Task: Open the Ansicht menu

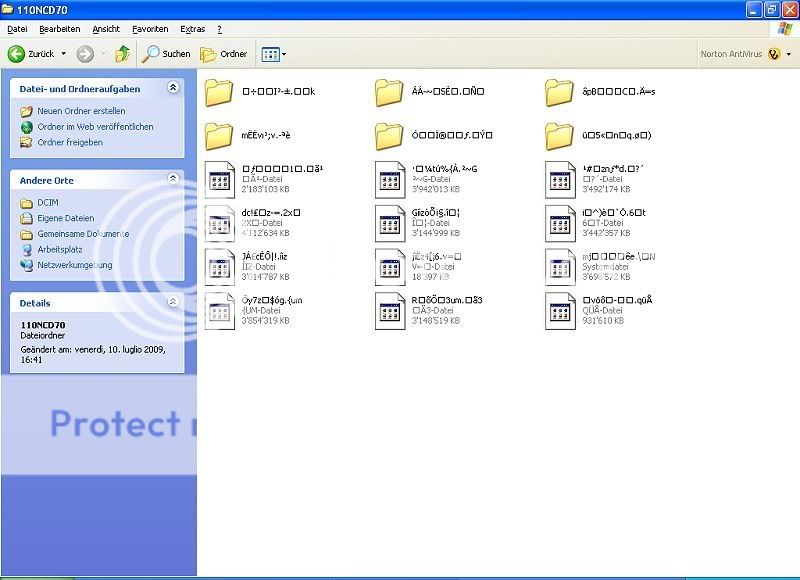Action: pyautogui.click(x=106, y=29)
